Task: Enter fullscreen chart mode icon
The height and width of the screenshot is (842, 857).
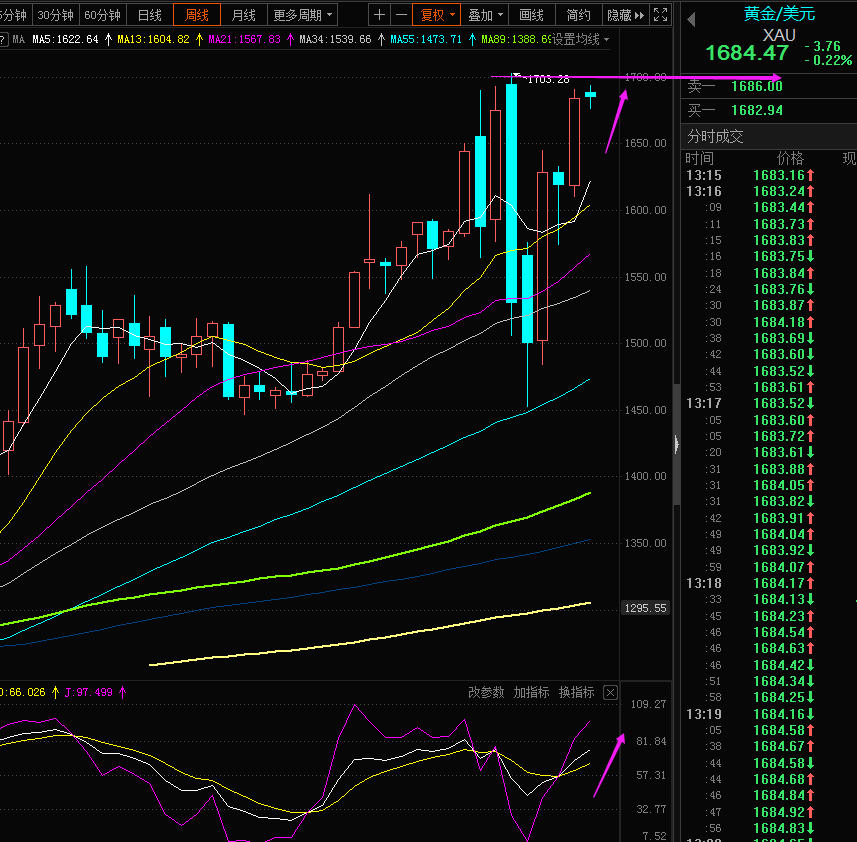Action: (660, 15)
